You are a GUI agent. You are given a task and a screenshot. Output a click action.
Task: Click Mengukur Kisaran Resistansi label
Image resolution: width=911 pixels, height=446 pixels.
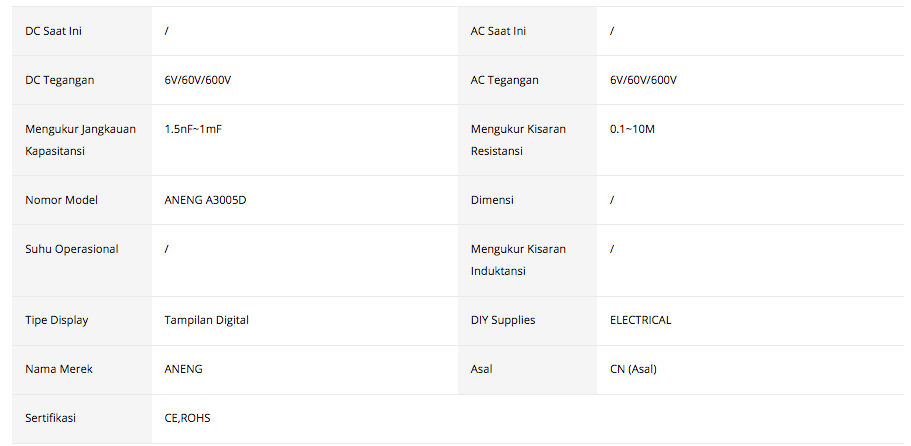(516, 140)
